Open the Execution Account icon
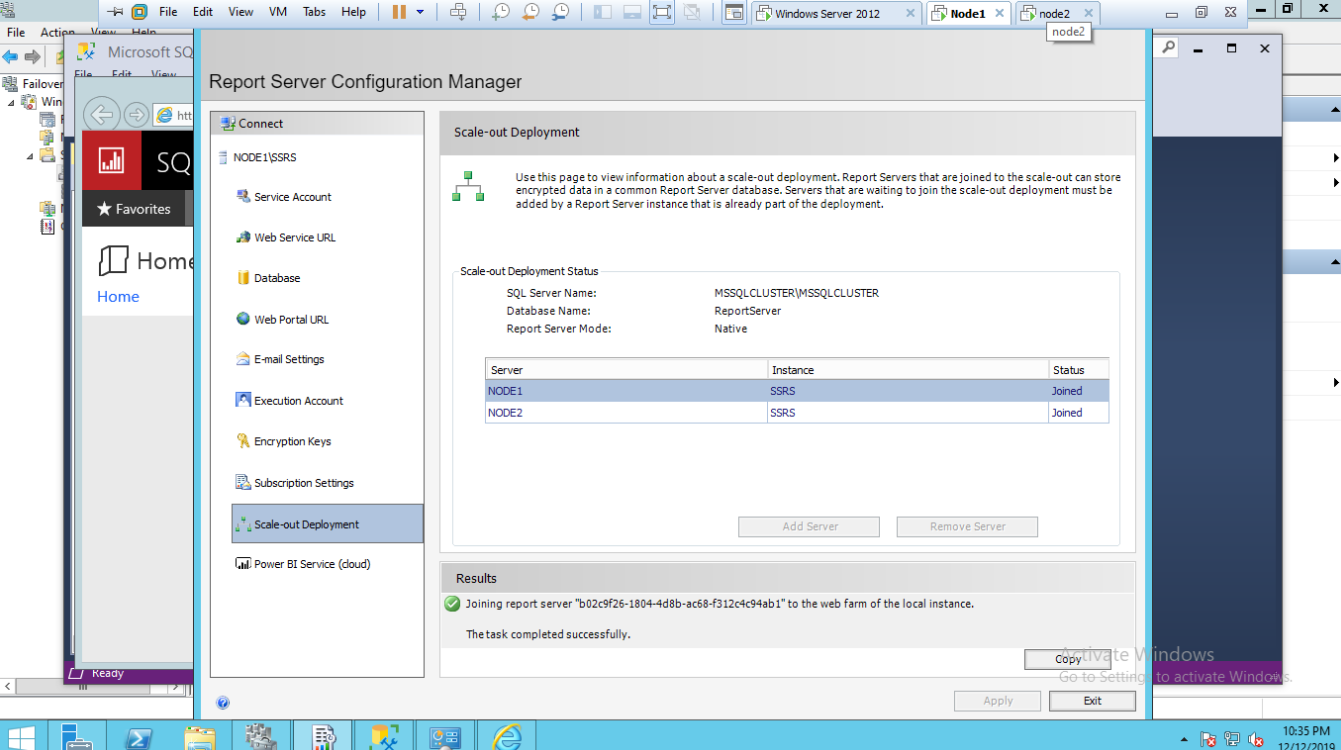Image resolution: width=1341 pixels, height=750 pixels. [x=243, y=400]
